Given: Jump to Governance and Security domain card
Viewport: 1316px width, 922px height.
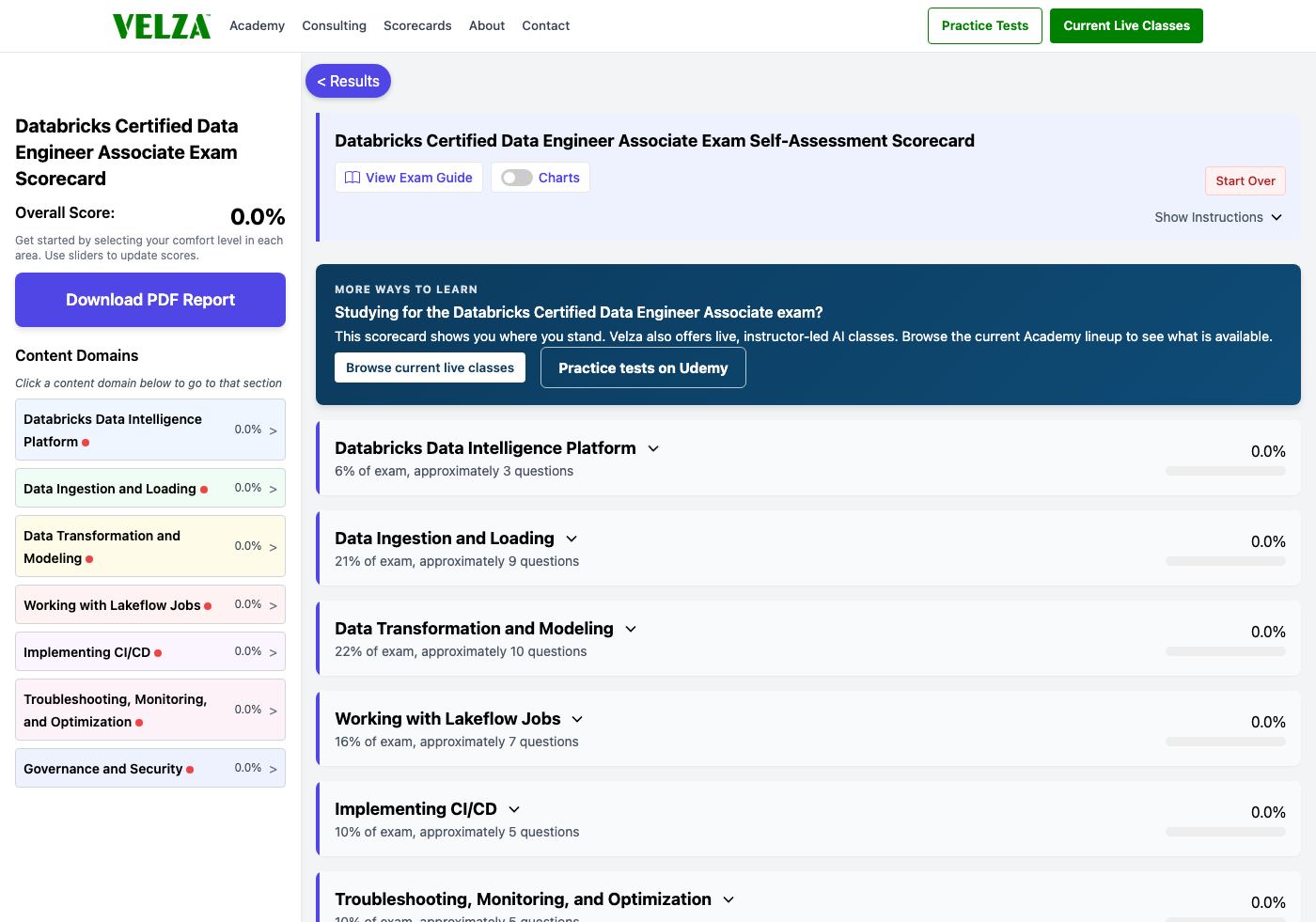Looking at the screenshot, I should [x=150, y=768].
